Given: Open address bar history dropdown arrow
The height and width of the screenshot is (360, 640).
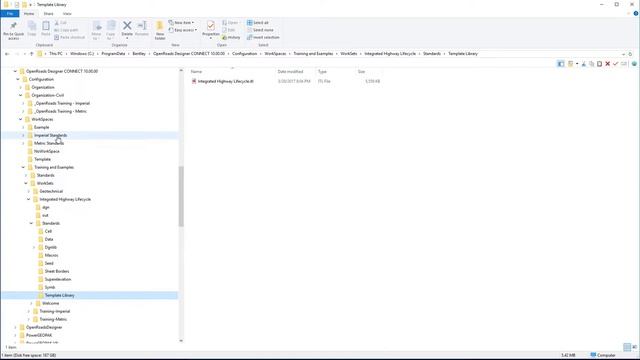Looking at the screenshot, I should coord(623,54).
